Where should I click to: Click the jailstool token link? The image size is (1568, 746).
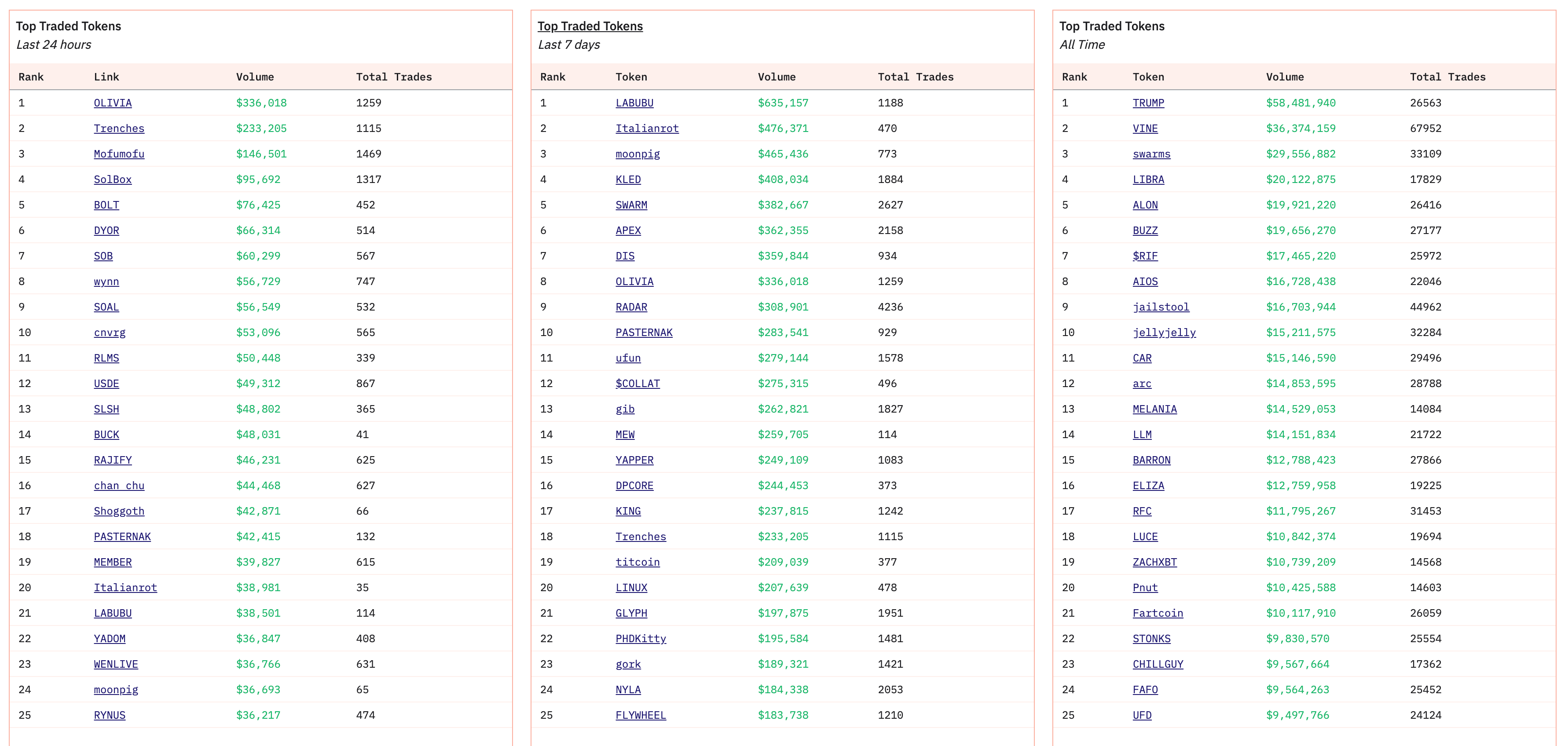point(1160,307)
